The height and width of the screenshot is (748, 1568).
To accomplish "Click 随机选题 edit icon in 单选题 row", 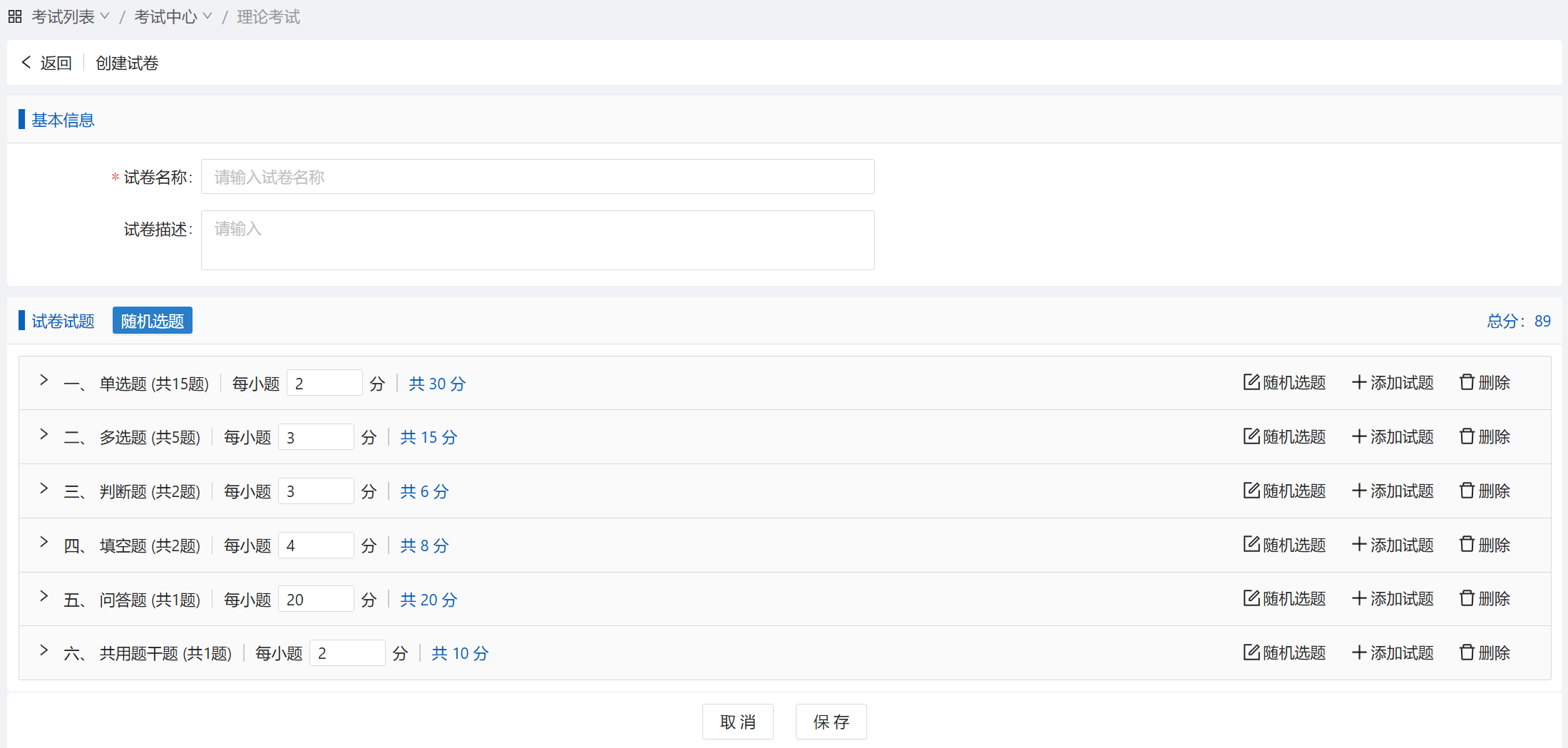I will (1251, 382).
